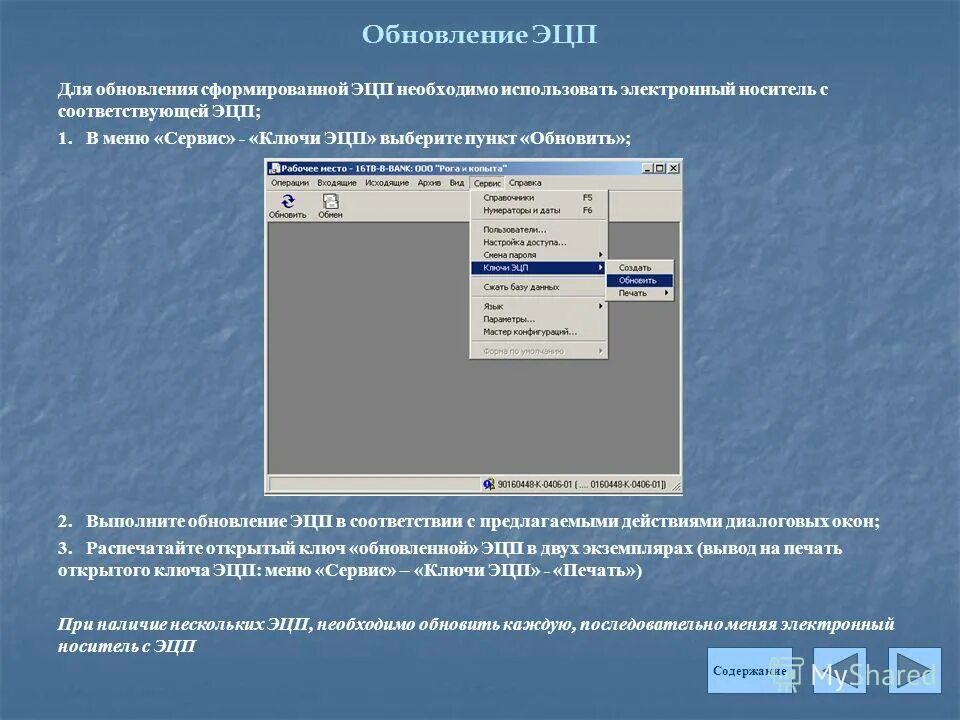Open the Исходящие menu

pos(387,182)
